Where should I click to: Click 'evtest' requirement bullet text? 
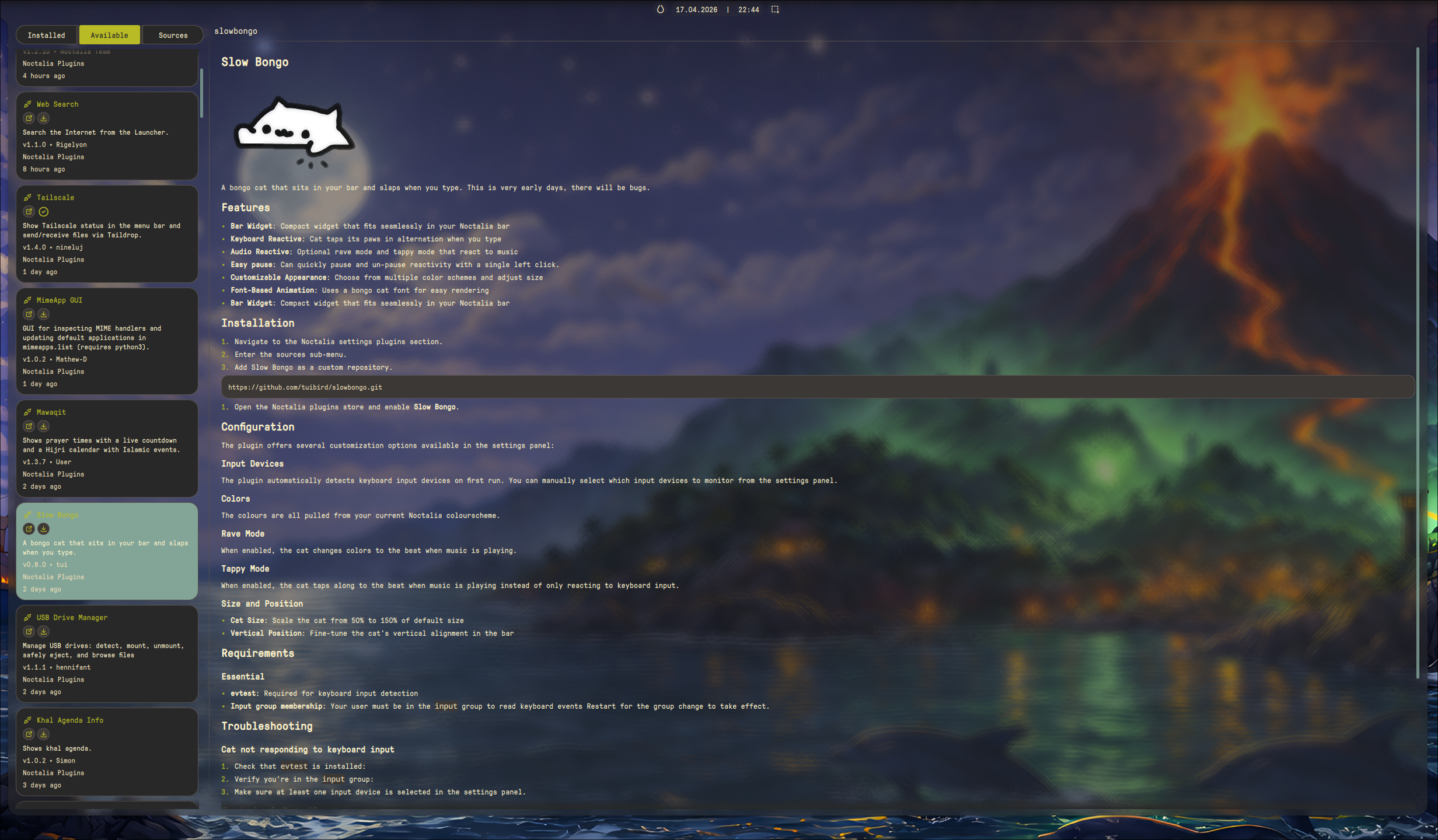pyautogui.click(x=324, y=694)
